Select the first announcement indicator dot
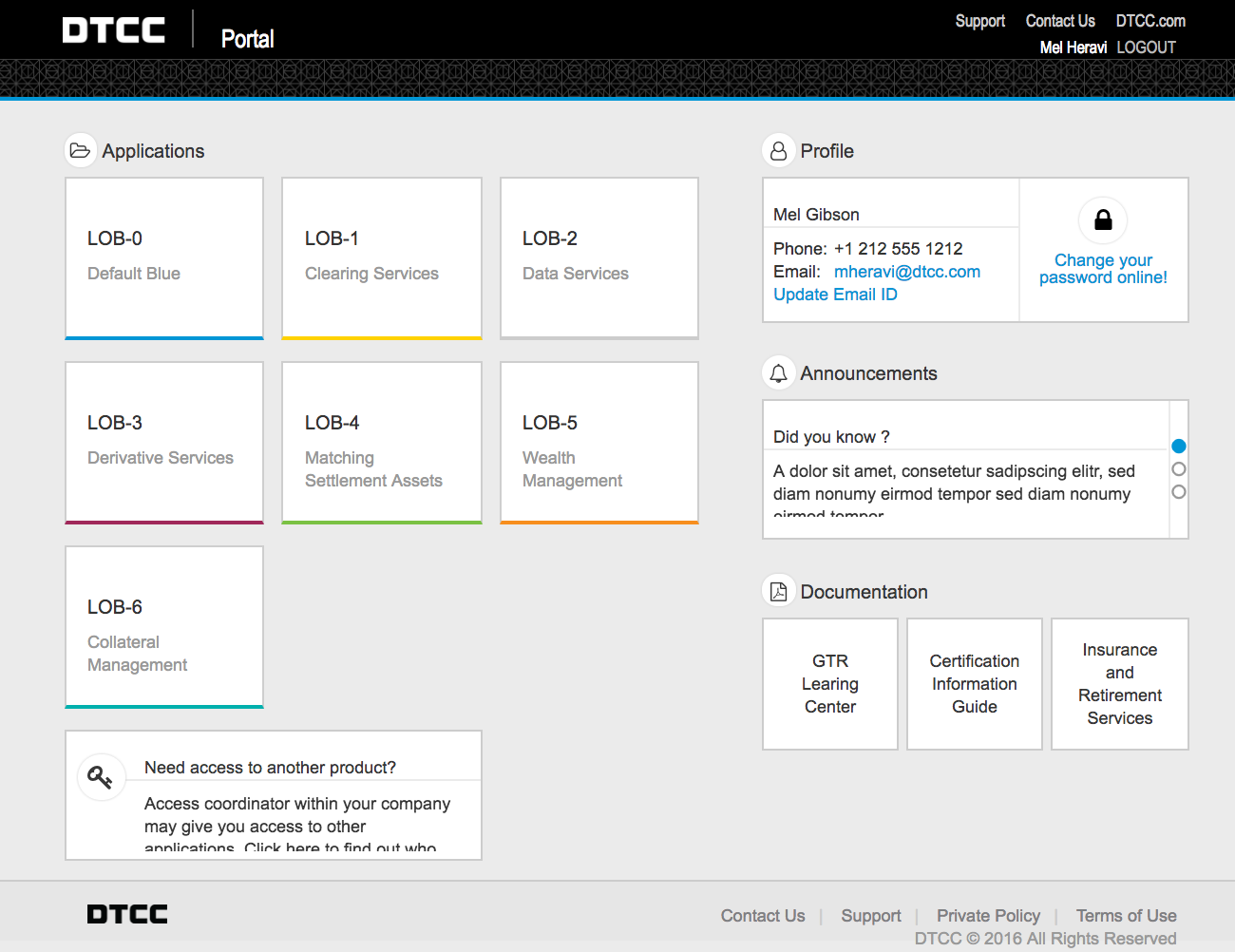1235x952 pixels. coord(1179,446)
